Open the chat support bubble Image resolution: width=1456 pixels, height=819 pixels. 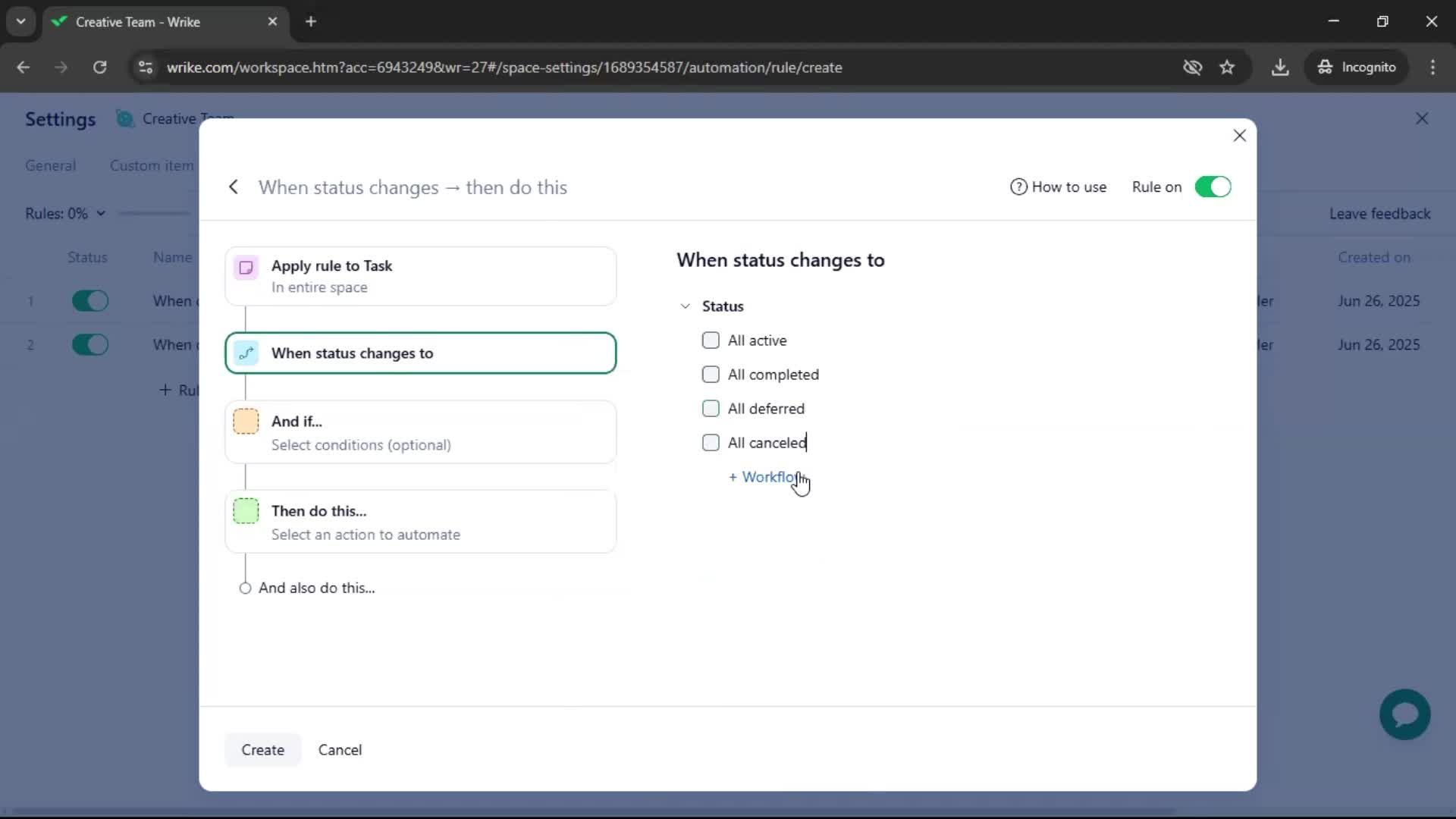point(1404,714)
